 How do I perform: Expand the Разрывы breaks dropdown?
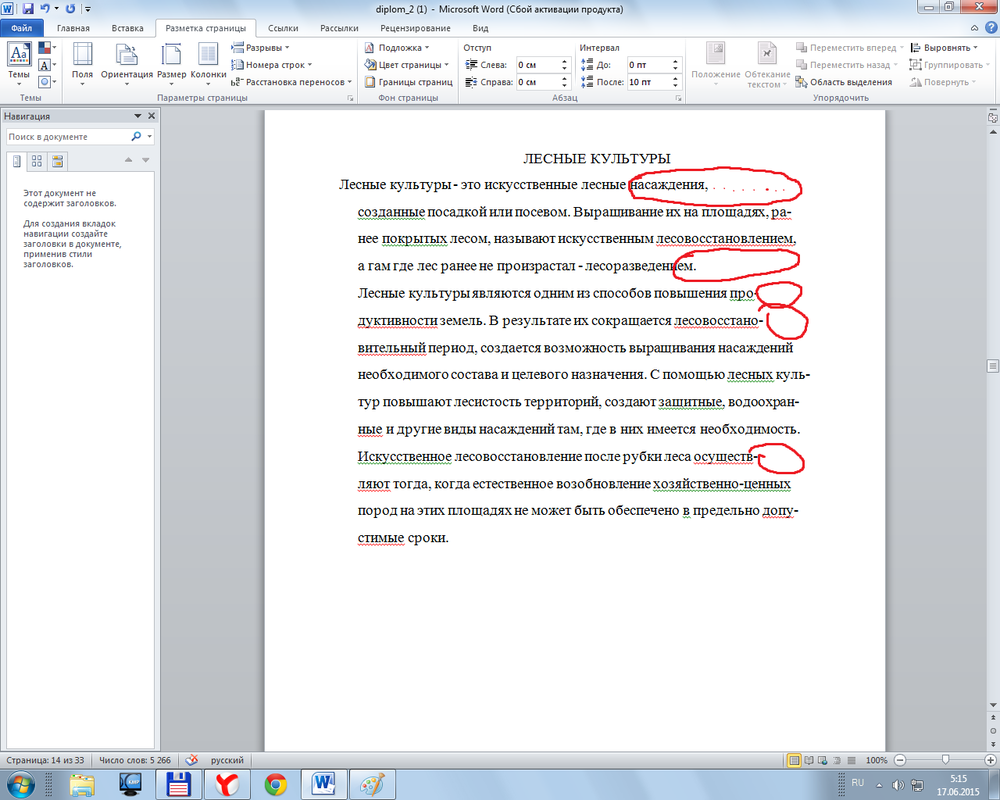click(x=261, y=47)
